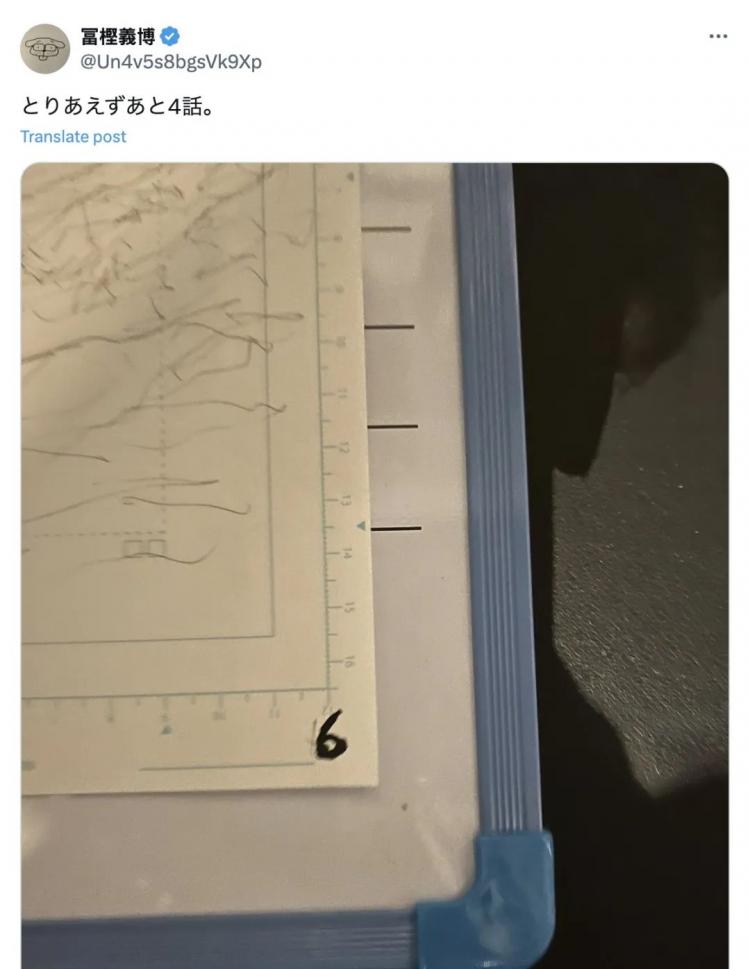750x969 pixels.
Task: Click the ruler number 14 on the paper
Action: [x=347, y=553]
